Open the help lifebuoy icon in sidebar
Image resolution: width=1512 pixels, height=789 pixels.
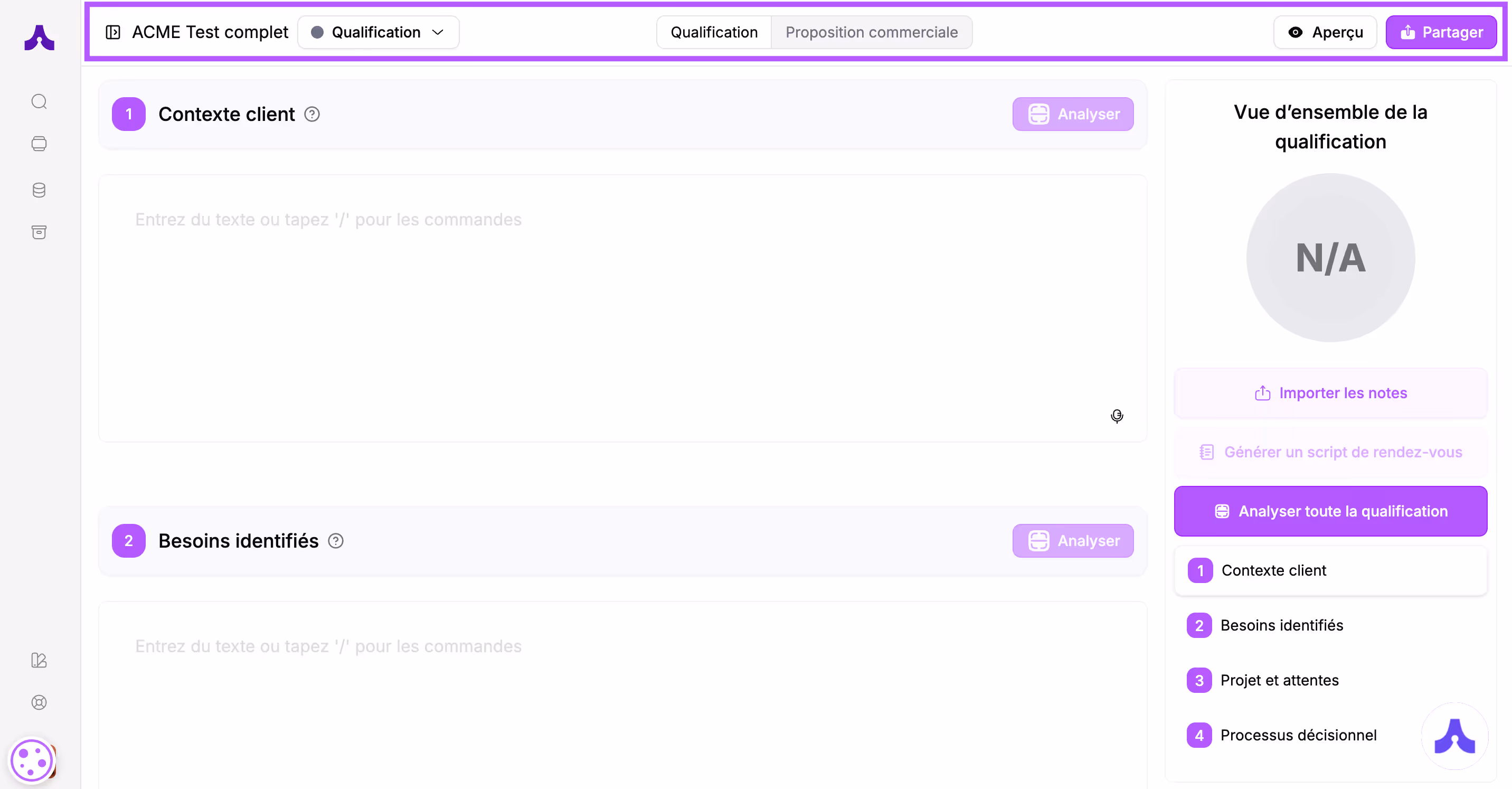pyautogui.click(x=39, y=703)
